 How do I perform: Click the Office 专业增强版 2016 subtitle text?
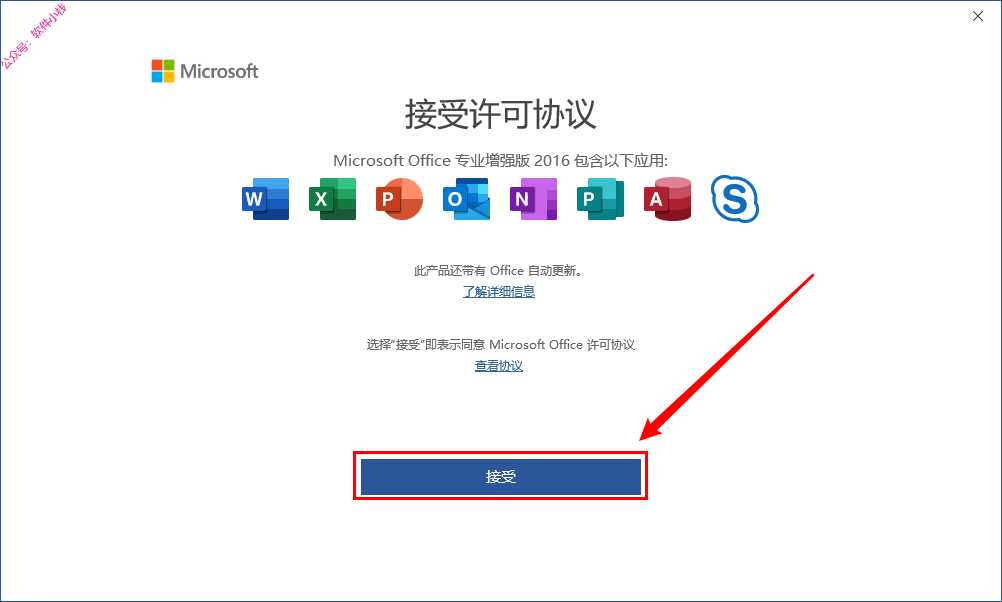[500, 160]
